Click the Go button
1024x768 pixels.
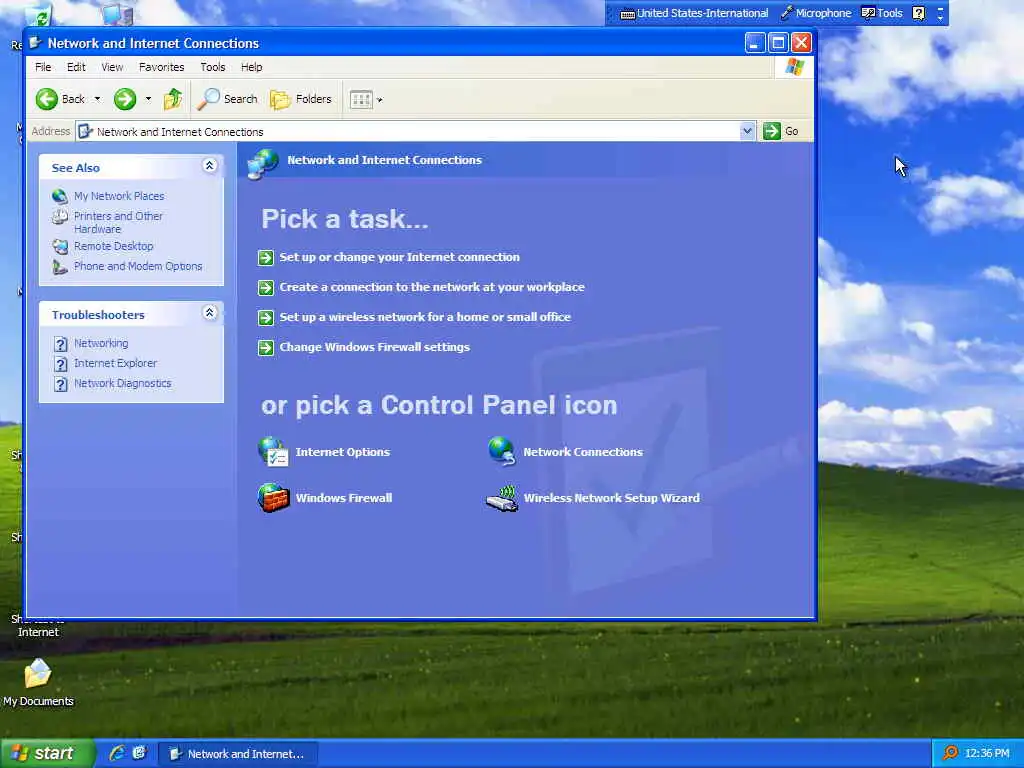click(x=781, y=131)
